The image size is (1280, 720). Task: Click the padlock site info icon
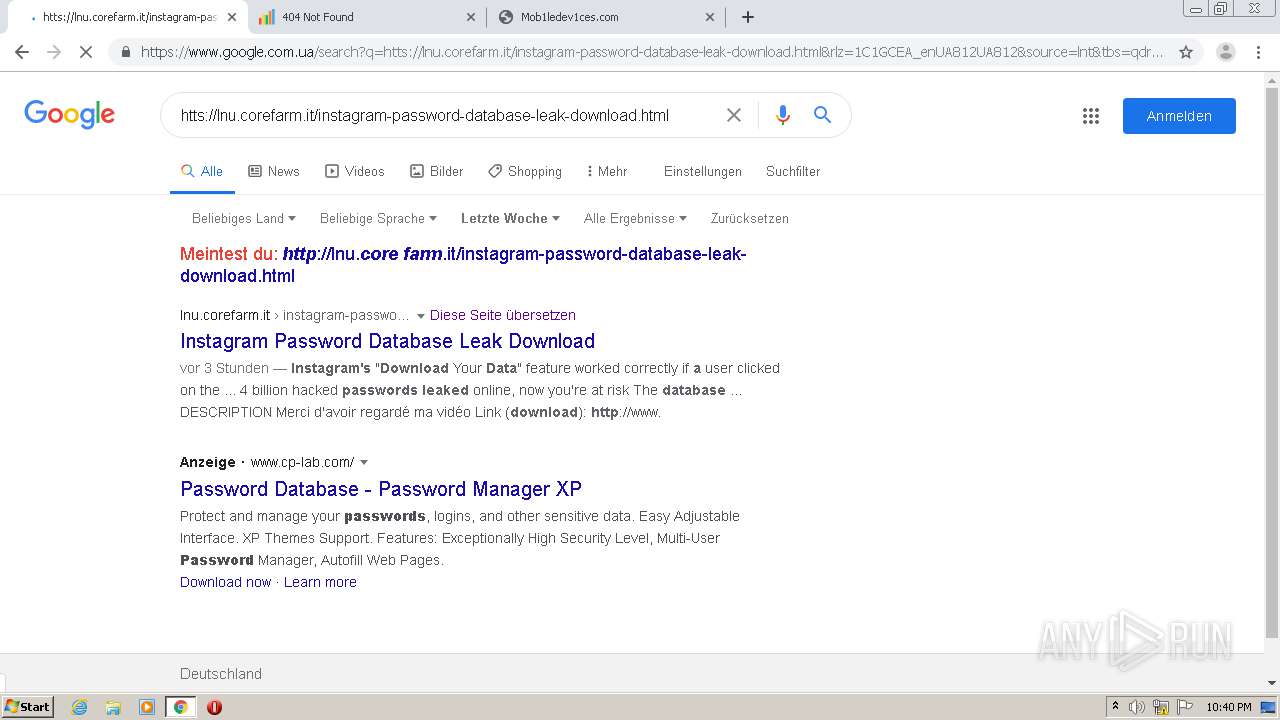pos(126,52)
